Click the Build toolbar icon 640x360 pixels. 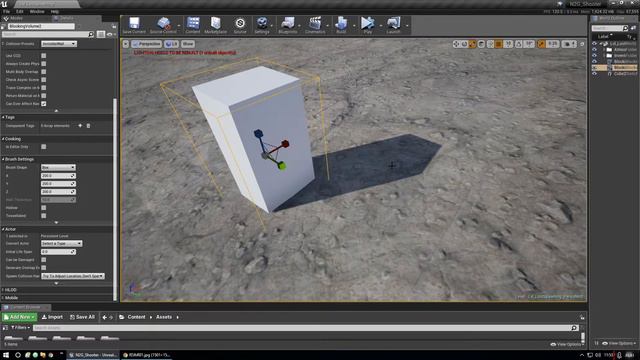tap(341, 25)
